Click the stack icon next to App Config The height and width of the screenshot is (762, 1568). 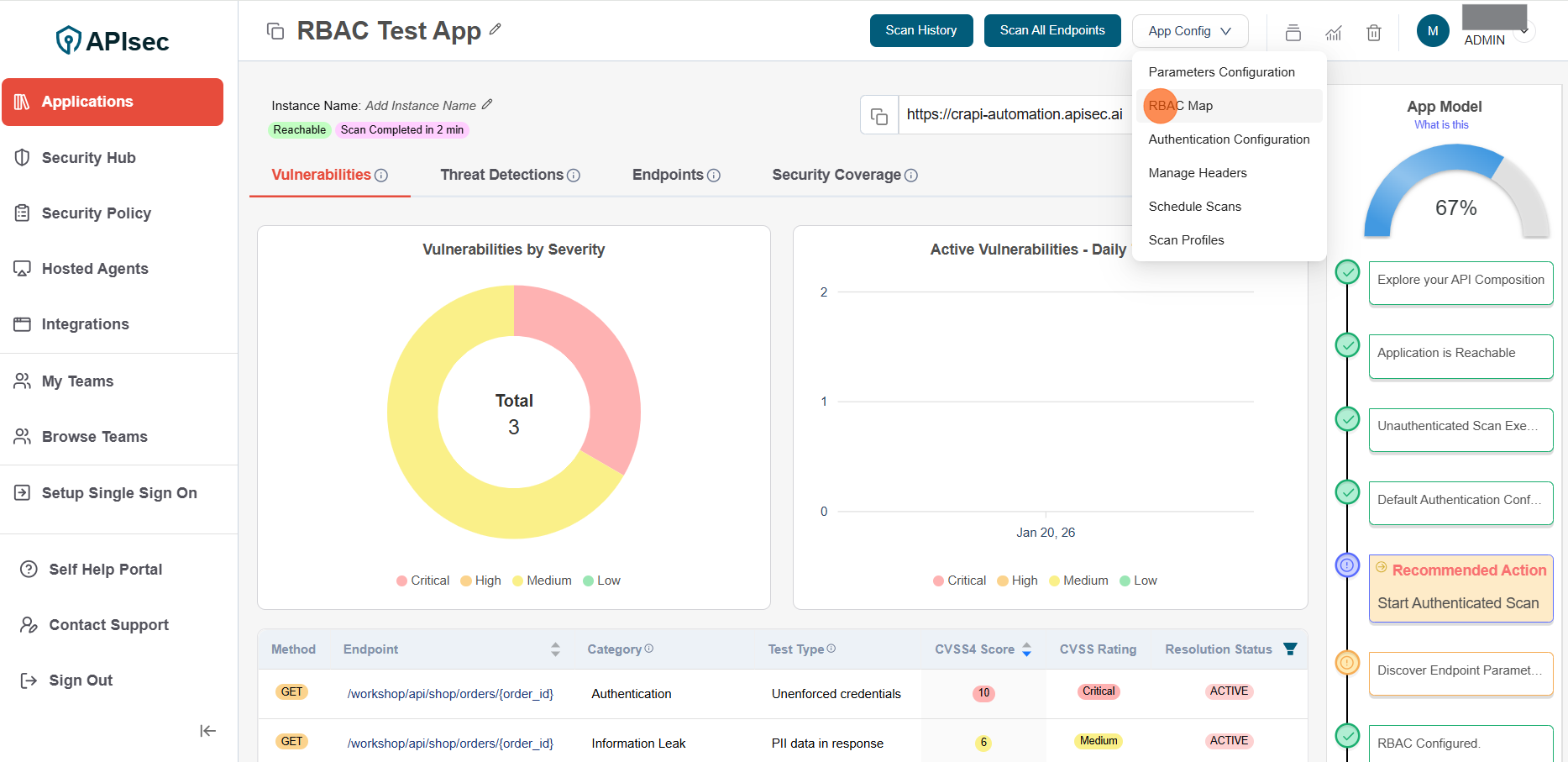1293,33
